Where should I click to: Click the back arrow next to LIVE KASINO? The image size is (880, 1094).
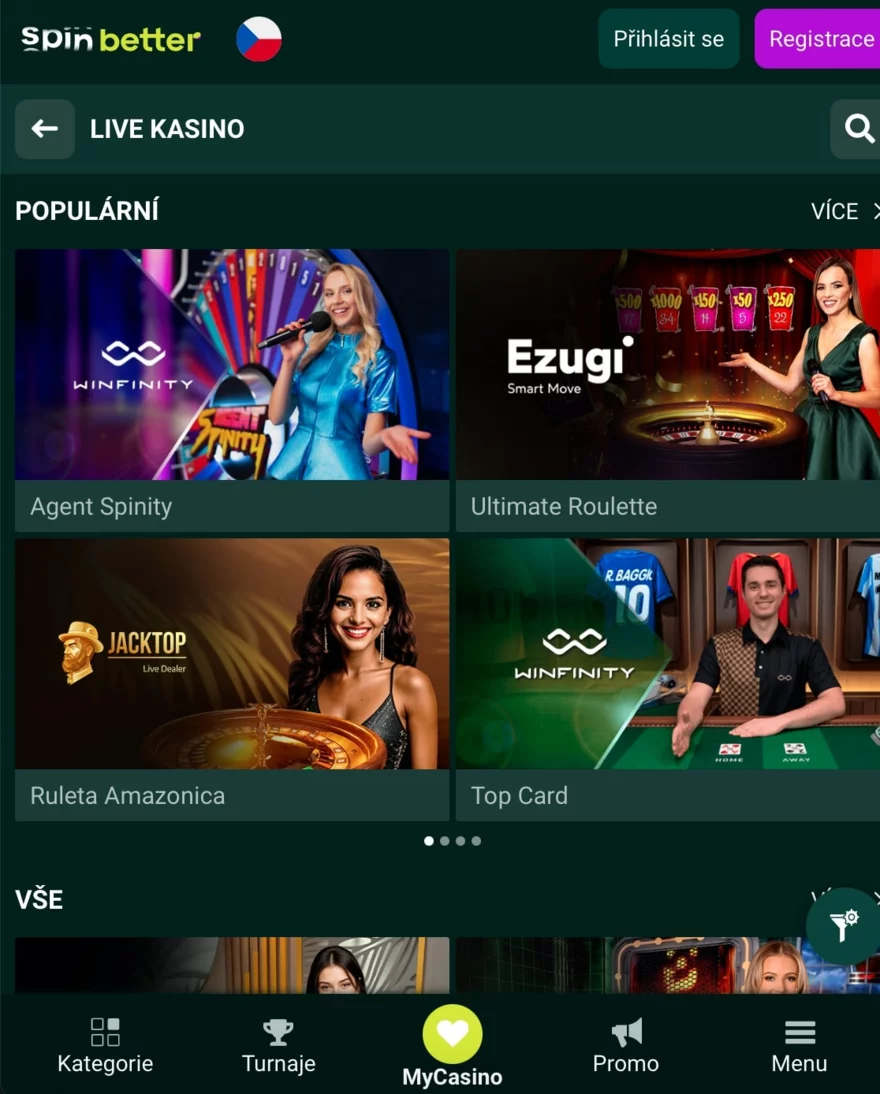coord(45,129)
